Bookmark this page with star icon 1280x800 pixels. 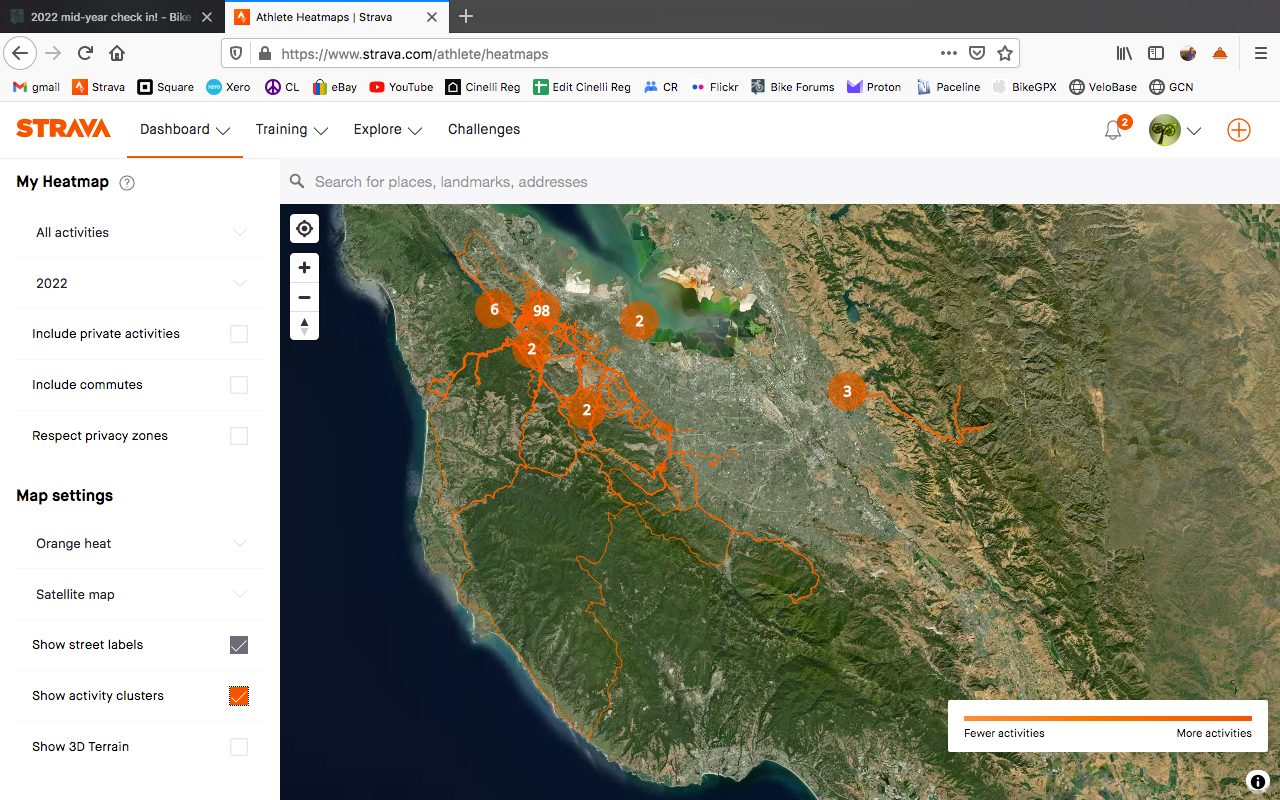point(1005,53)
